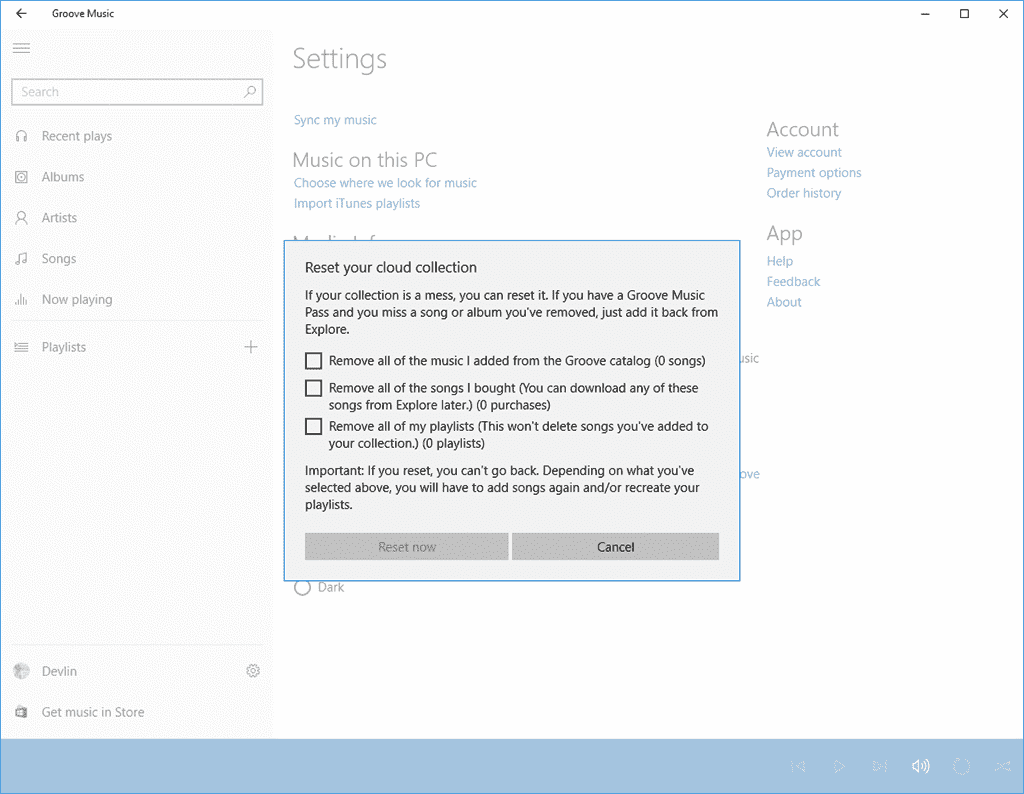This screenshot has width=1024, height=794.
Task: Toggle the shuffle icon
Action: (x=1002, y=766)
